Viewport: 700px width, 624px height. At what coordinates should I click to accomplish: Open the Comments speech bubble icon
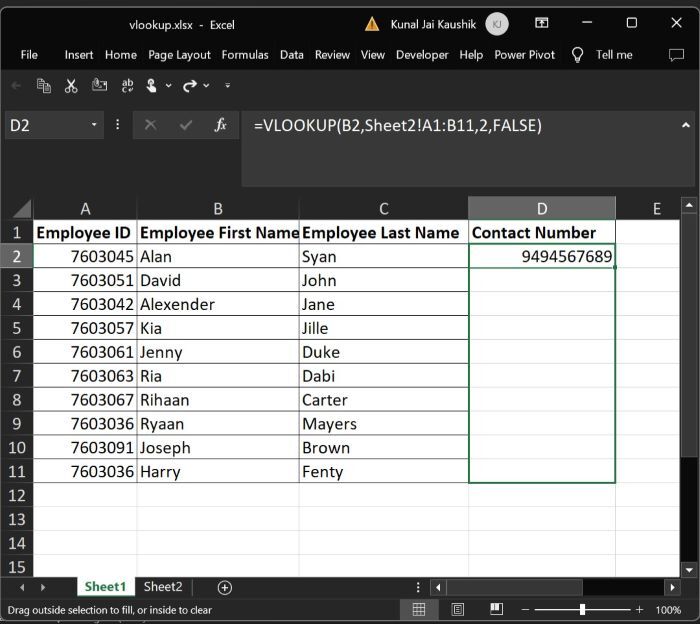[676, 55]
